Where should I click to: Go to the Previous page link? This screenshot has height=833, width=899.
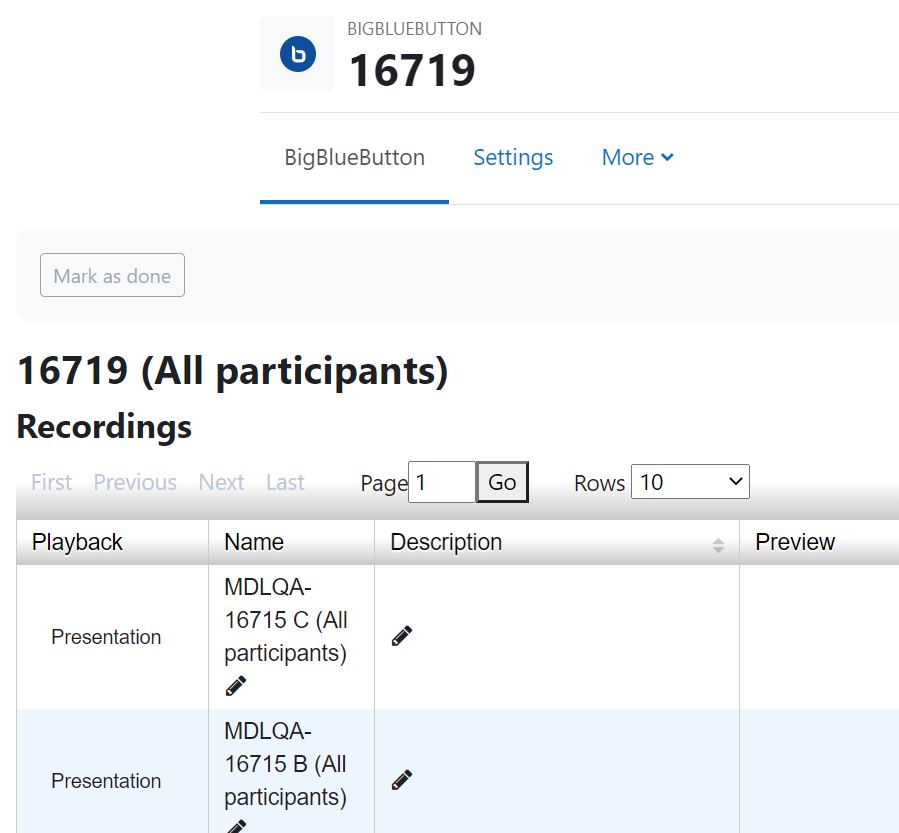(x=135, y=482)
